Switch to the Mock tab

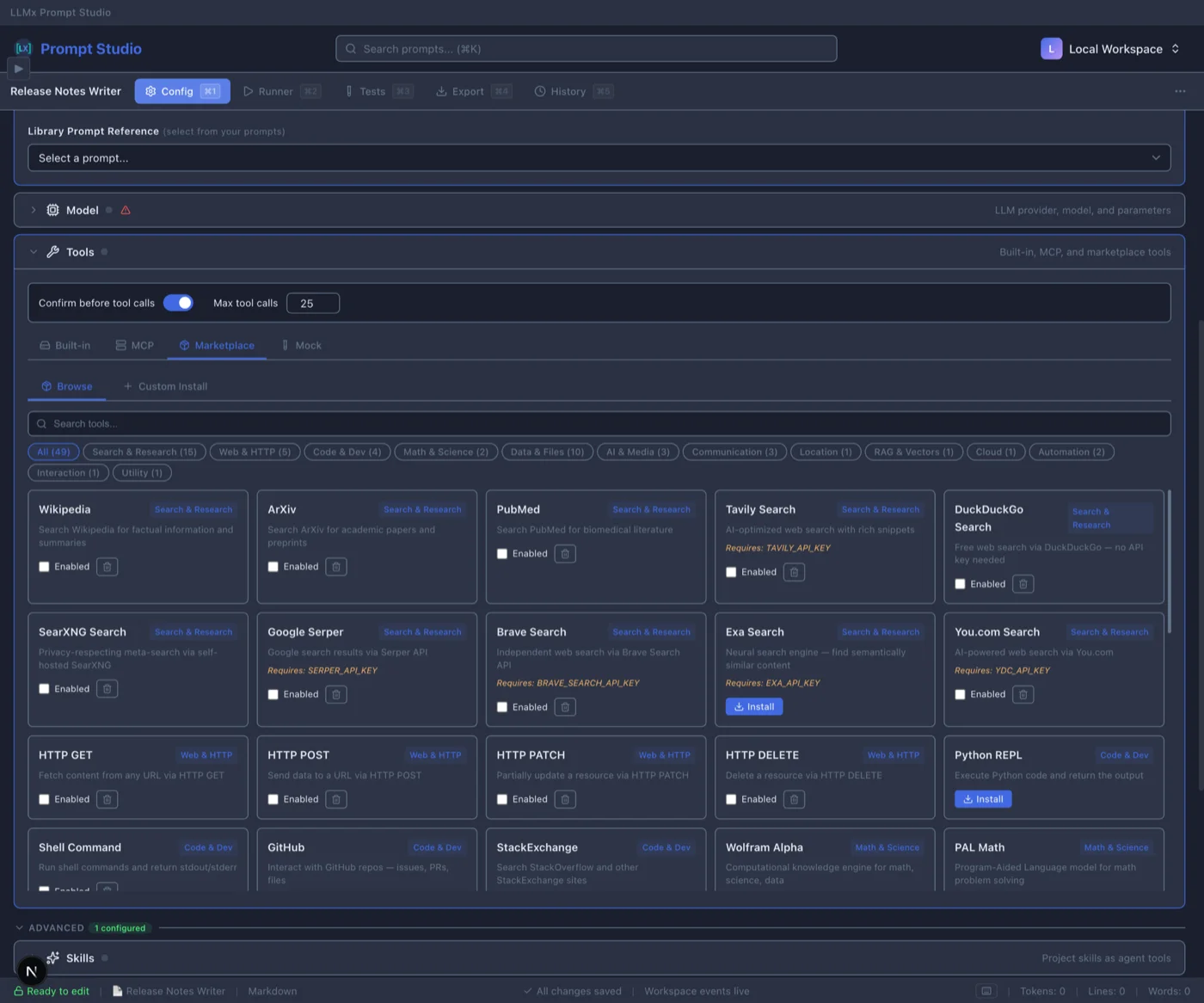click(301, 345)
